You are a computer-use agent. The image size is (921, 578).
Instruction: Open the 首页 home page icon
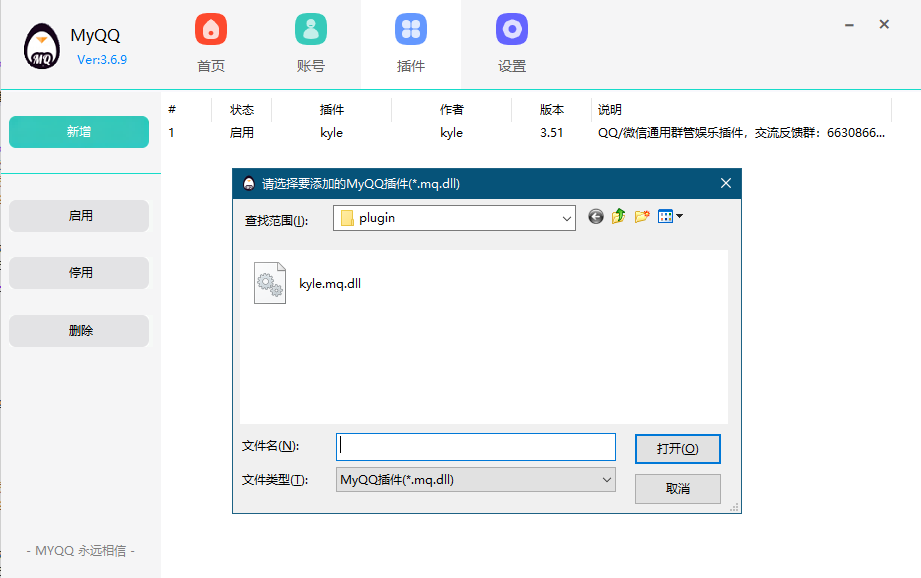coord(210,42)
